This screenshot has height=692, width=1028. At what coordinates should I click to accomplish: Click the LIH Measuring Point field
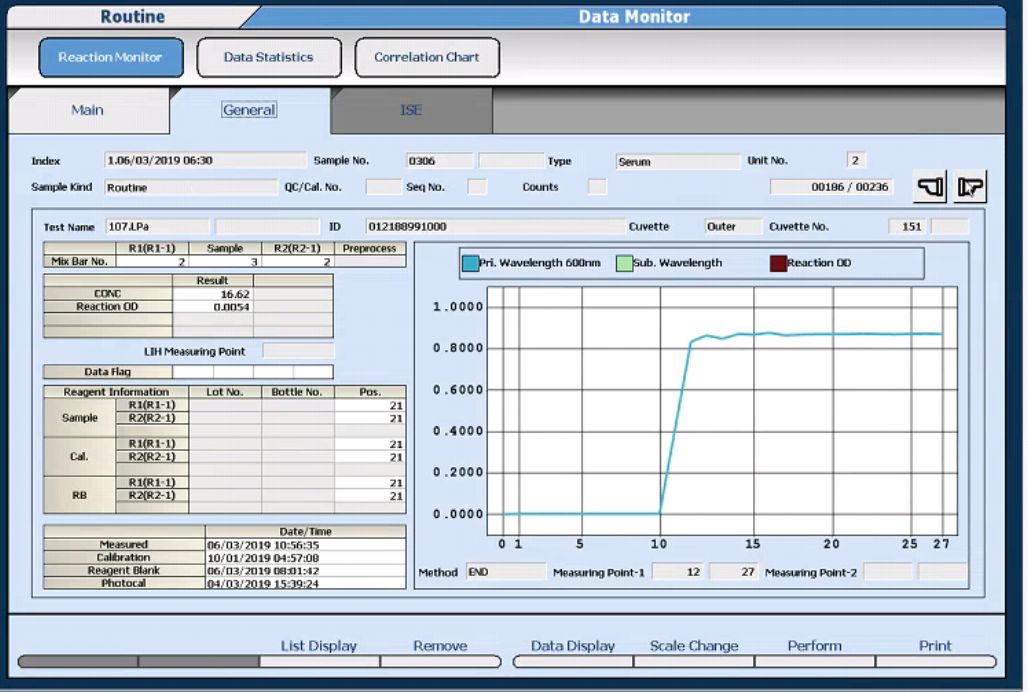click(x=298, y=351)
